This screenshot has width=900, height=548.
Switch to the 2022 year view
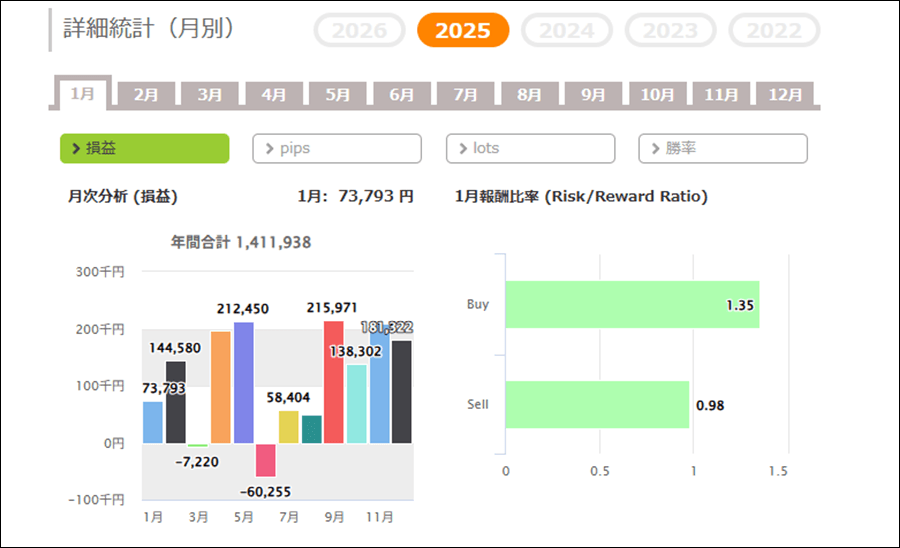(774, 30)
